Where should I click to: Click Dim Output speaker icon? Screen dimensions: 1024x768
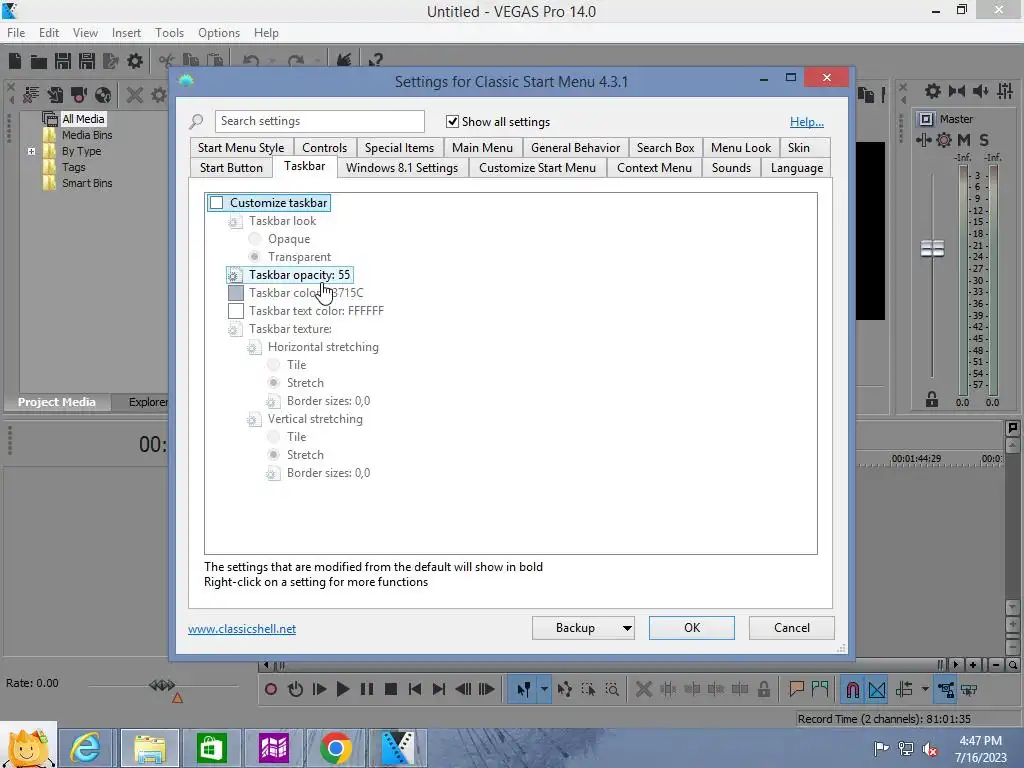pos(981,91)
